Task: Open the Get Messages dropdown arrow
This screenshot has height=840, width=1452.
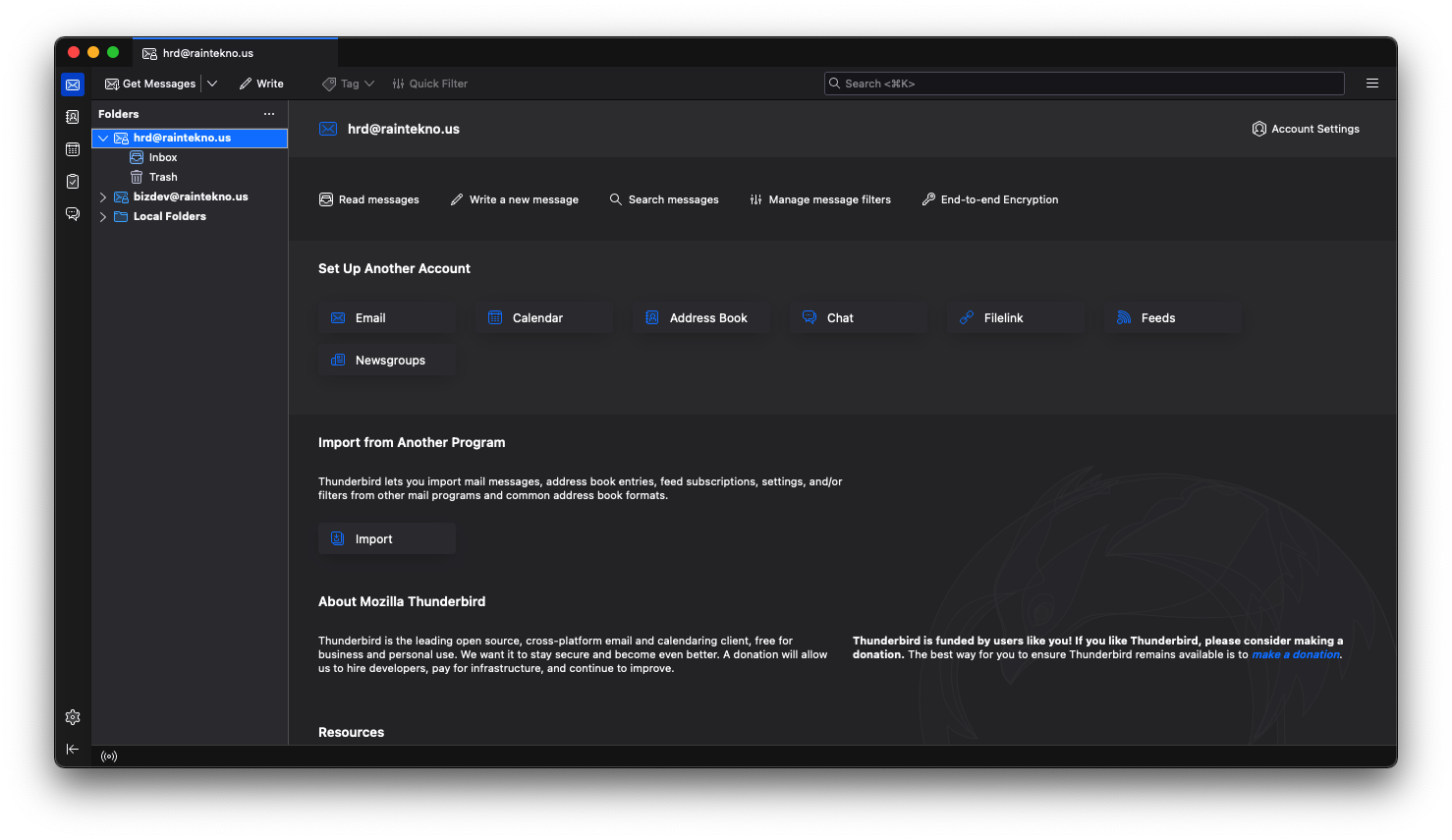Action: (212, 84)
